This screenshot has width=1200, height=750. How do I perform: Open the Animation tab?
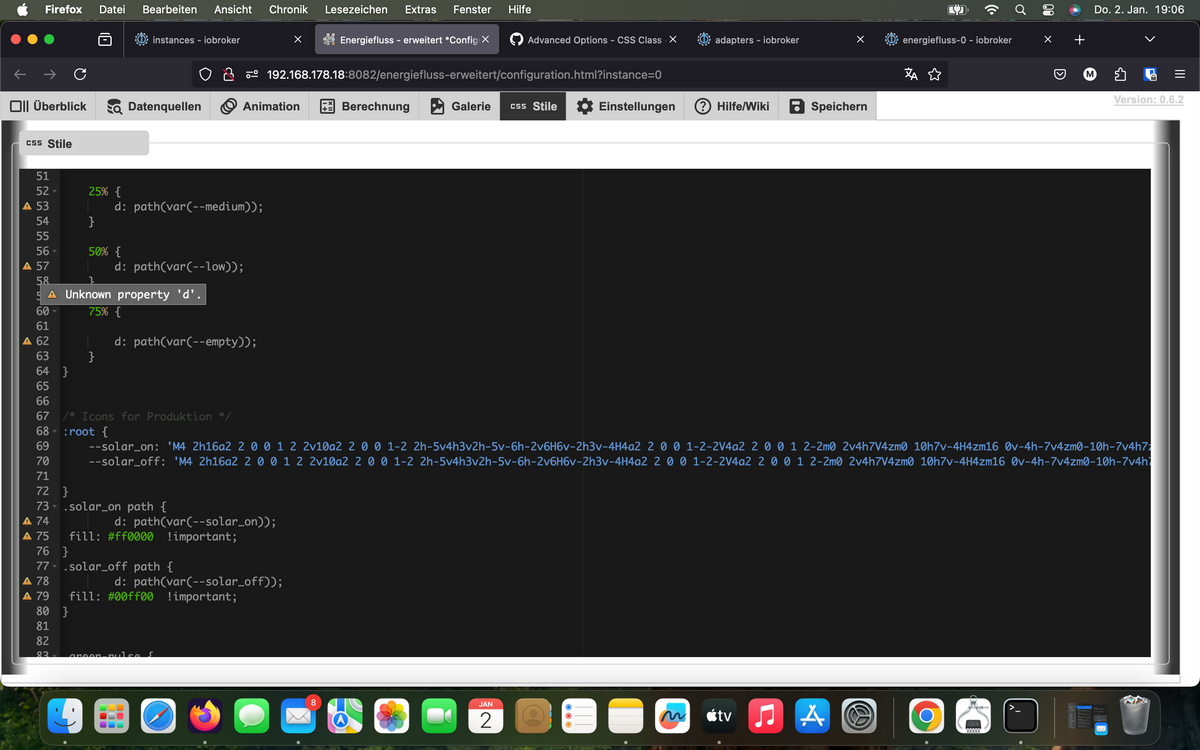click(260, 106)
